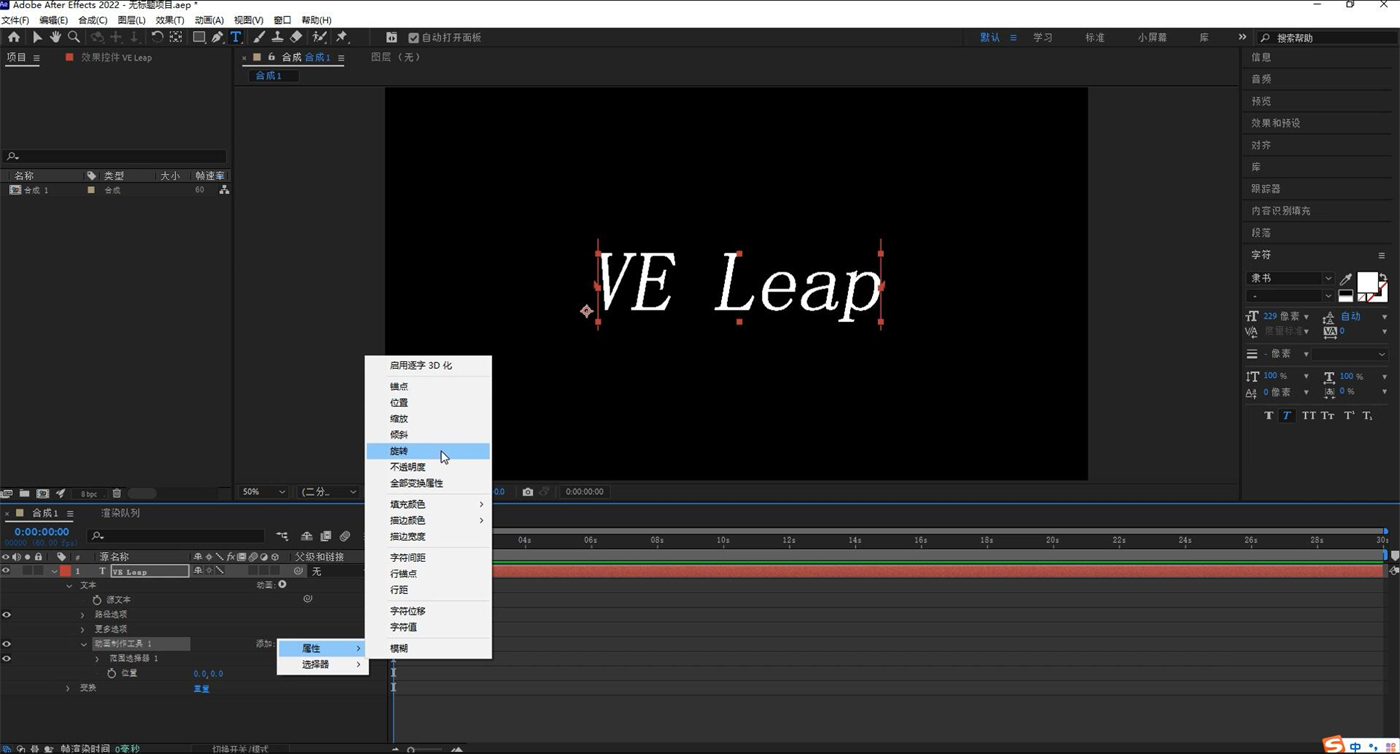The height and width of the screenshot is (754, 1400).
Task: Click the eyedropper in Character panel
Action: (x=1346, y=279)
